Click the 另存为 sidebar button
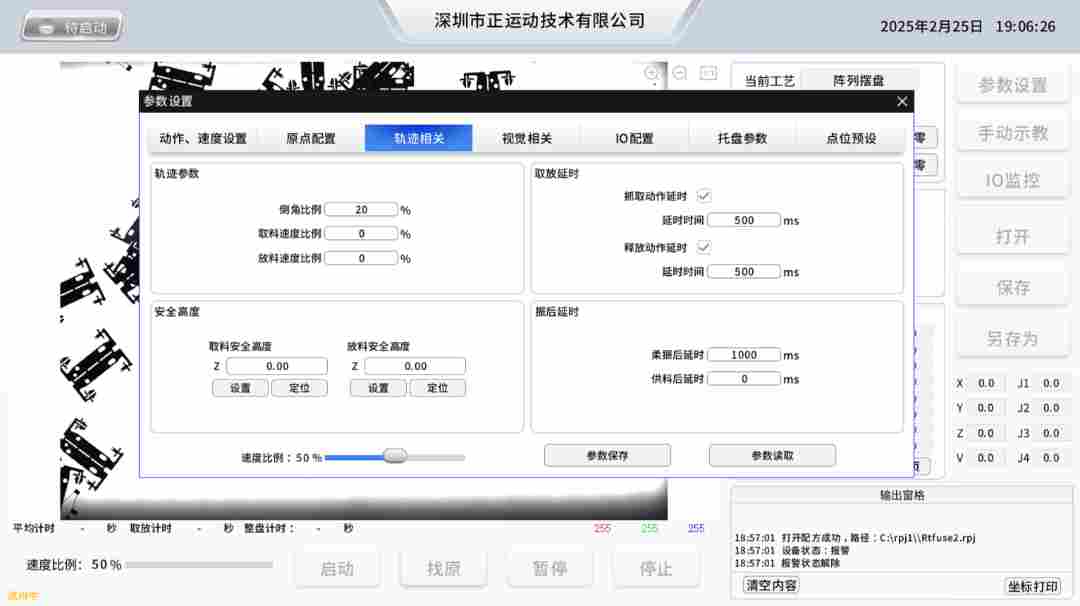Viewport: 1080px width, 606px height. tap(1012, 339)
